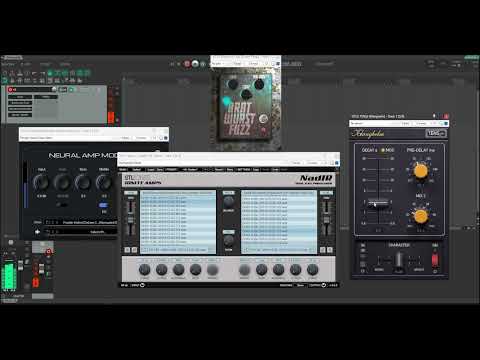Click the red power icon in track FX panel

coord(10,90)
